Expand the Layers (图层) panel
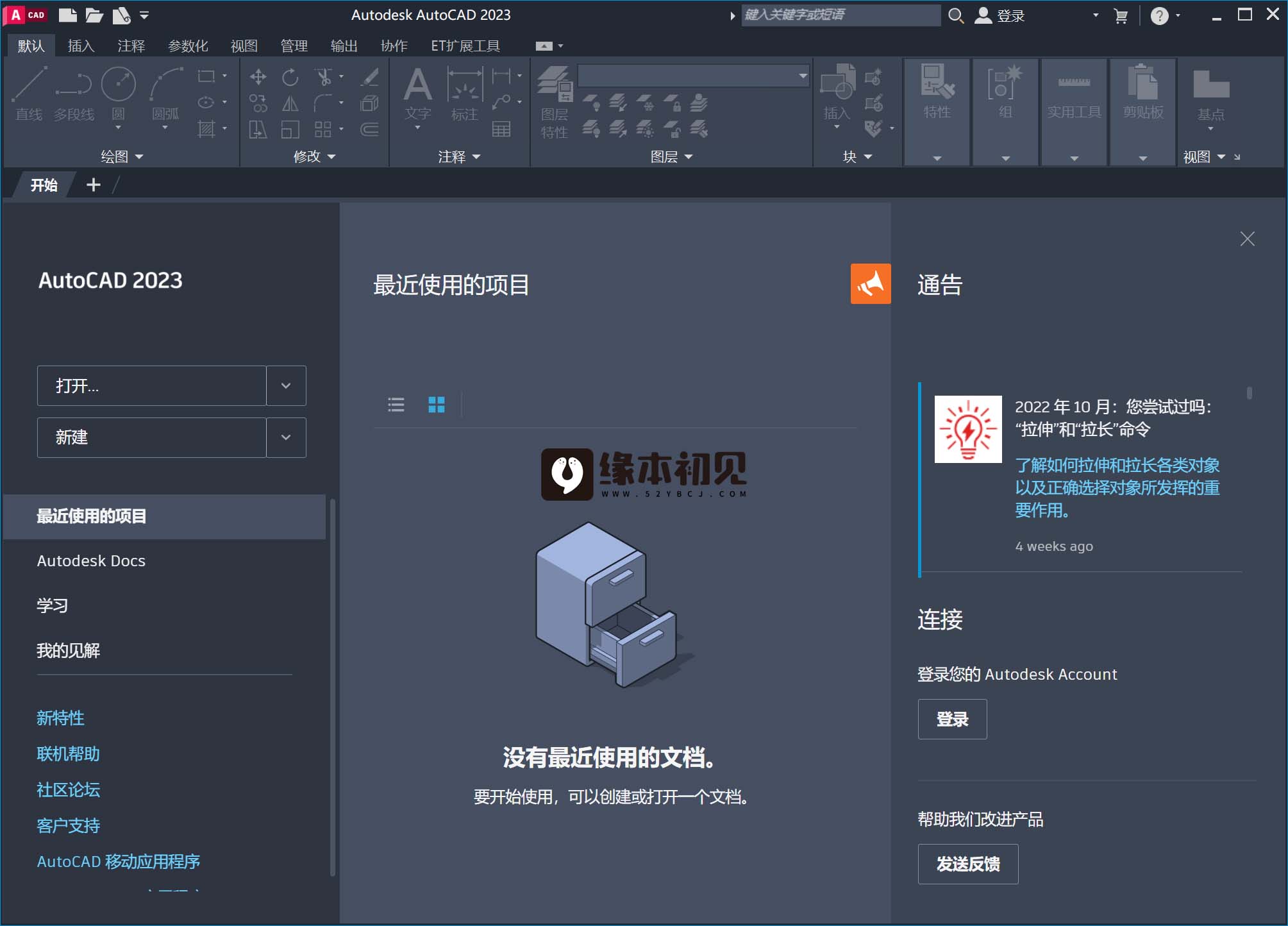 click(x=671, y=156)
